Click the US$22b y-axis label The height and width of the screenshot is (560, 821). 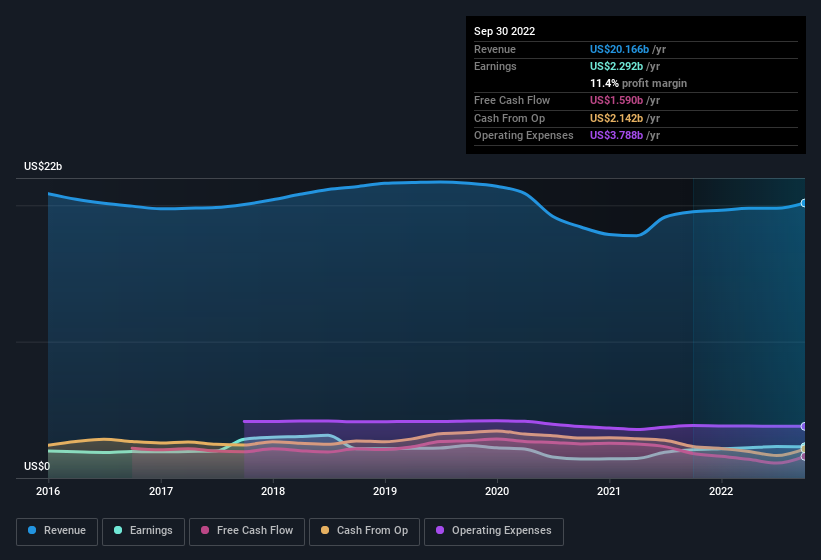point(43,166)
